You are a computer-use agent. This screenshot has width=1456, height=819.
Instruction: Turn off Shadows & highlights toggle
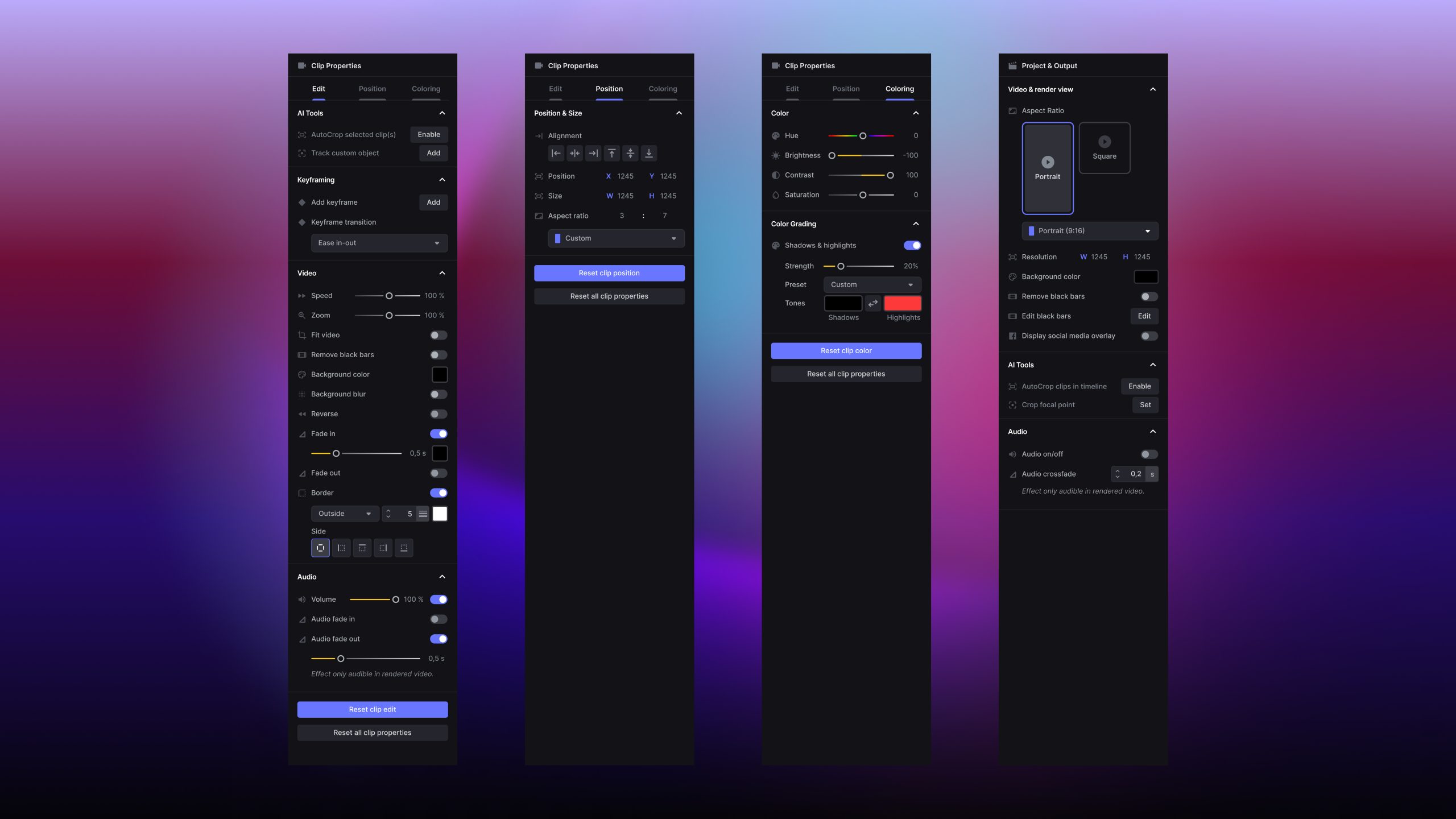click(912, 245)
